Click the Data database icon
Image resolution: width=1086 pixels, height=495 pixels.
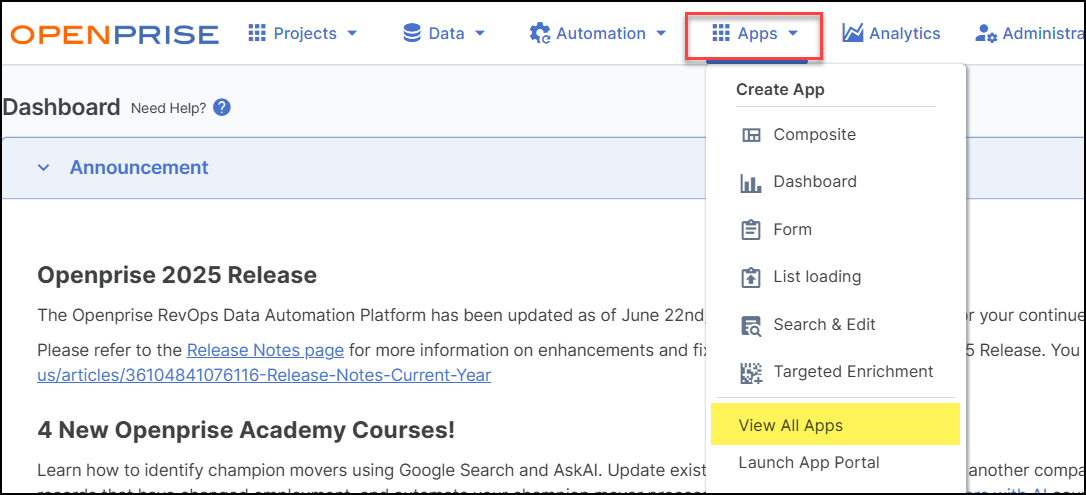412,33
